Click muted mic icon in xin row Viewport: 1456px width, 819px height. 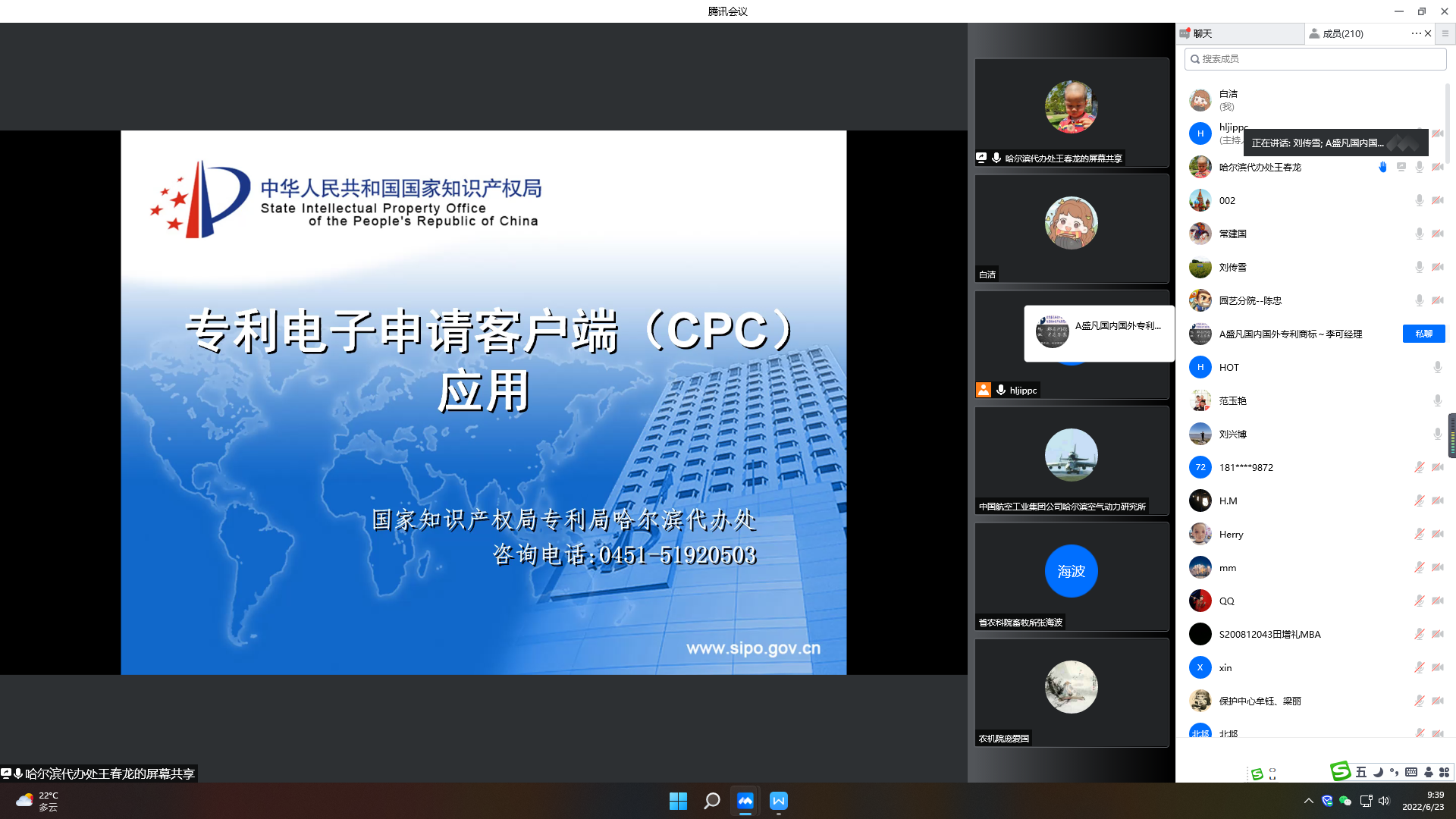pyautogui.click(x=1420, y=667)
